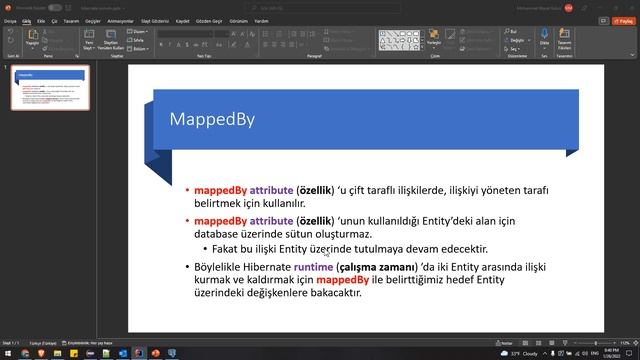This screenshot has width=640, height=360.
Task: Collapse the ribbon with the chevron
Action: 632,55
